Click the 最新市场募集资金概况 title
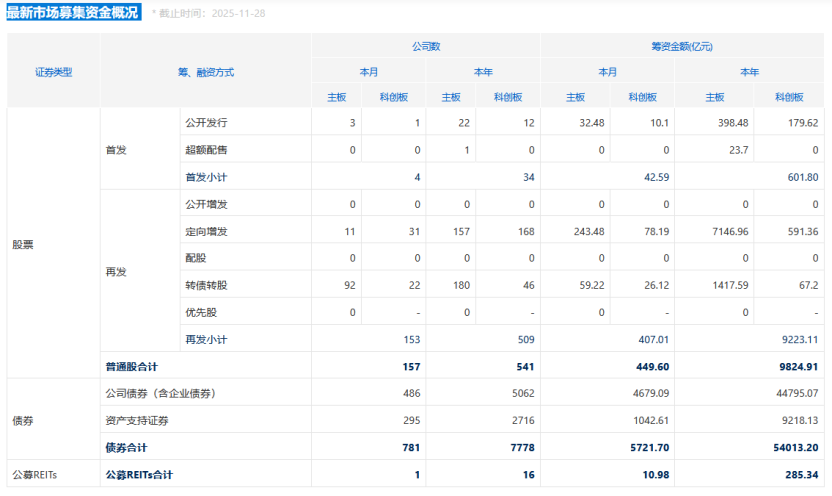 coord(73,13)
